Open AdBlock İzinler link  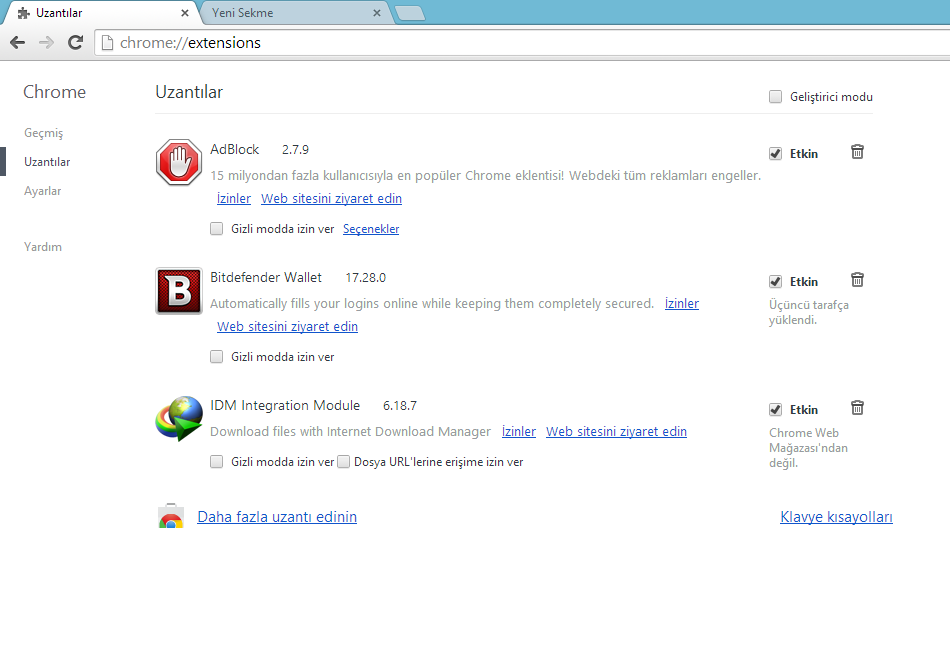coord(234,198)
